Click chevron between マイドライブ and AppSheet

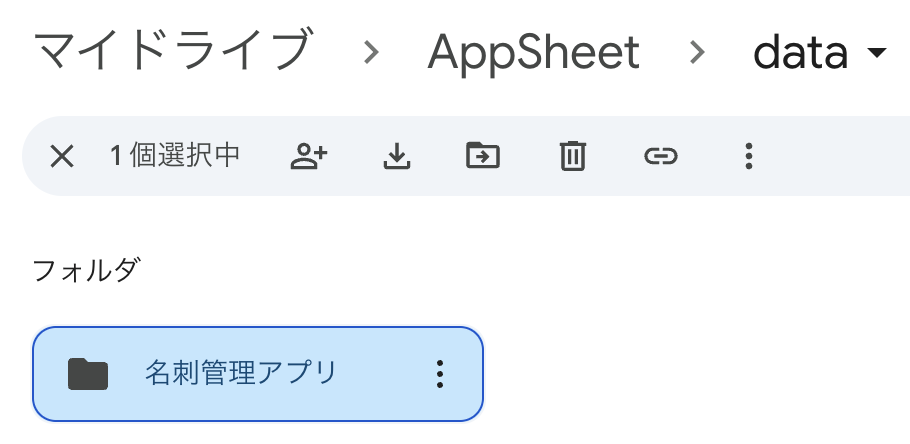372,54
